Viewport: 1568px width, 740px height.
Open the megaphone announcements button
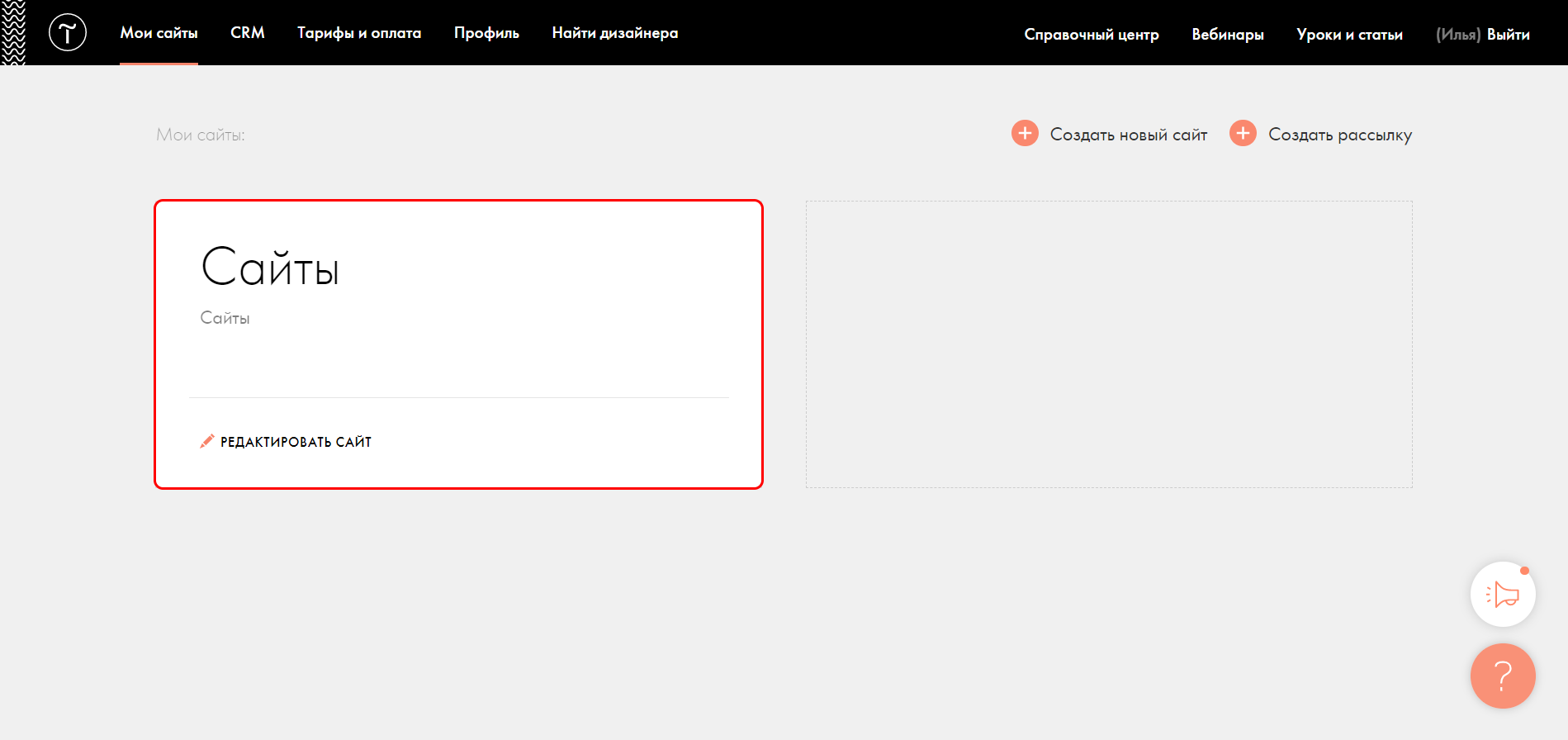1503,595
